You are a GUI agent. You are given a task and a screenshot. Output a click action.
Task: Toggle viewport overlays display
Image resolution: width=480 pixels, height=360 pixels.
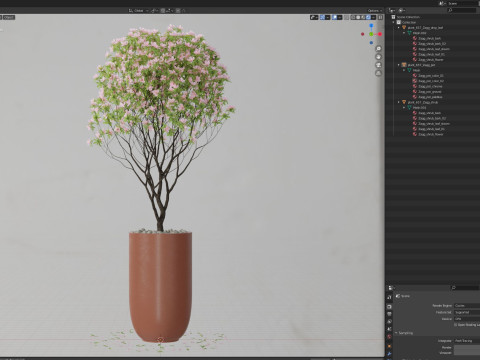[334, 17]
